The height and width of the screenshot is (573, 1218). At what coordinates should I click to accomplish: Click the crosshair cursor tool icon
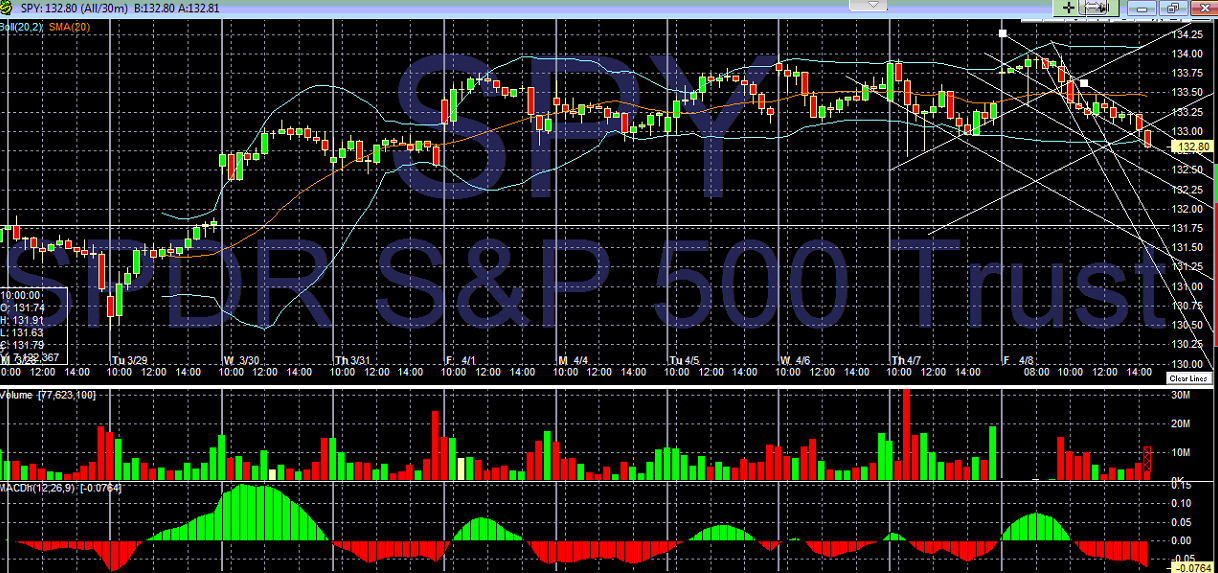(1068, 7)
